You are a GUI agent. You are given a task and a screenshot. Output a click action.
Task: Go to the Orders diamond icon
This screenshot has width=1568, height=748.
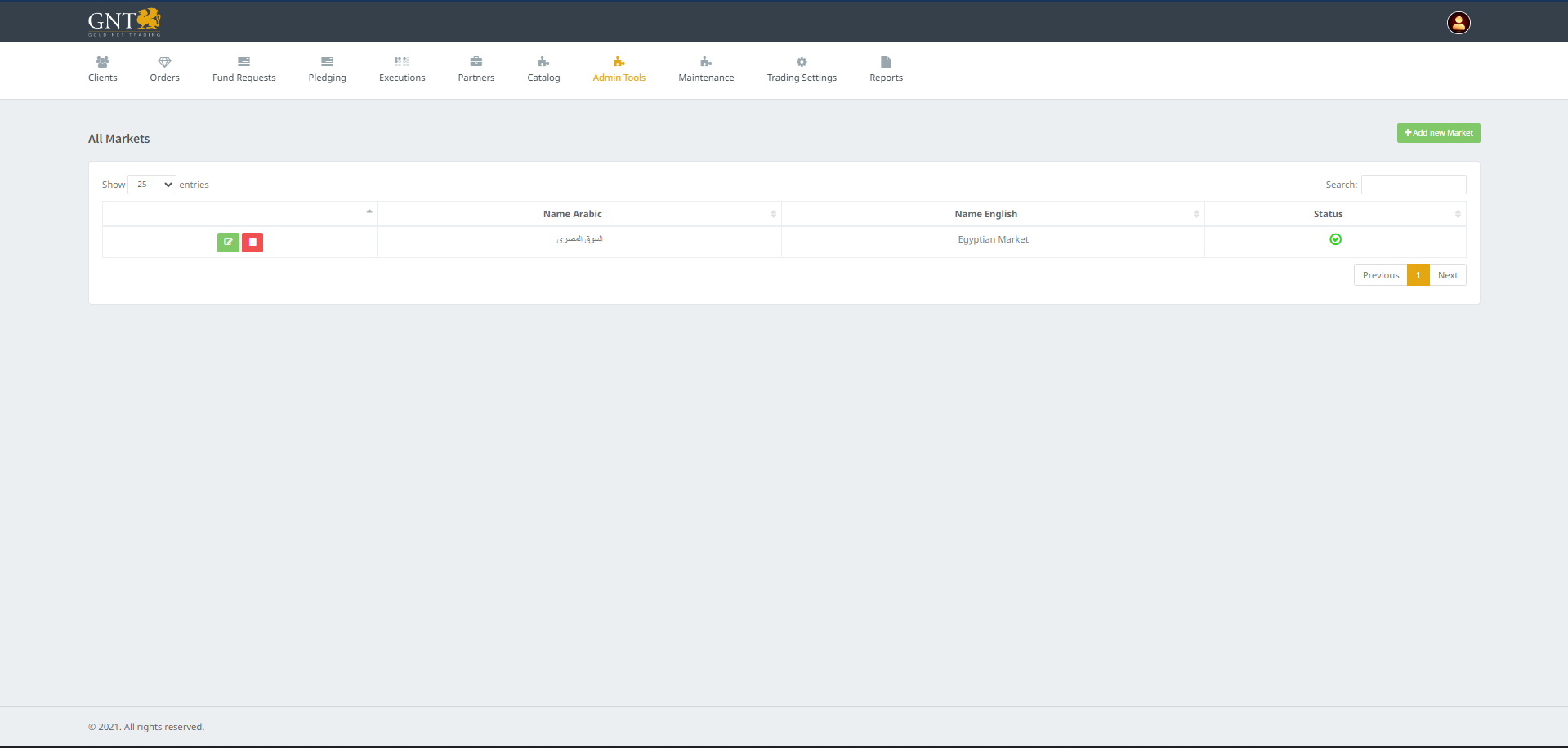(164, 62)
